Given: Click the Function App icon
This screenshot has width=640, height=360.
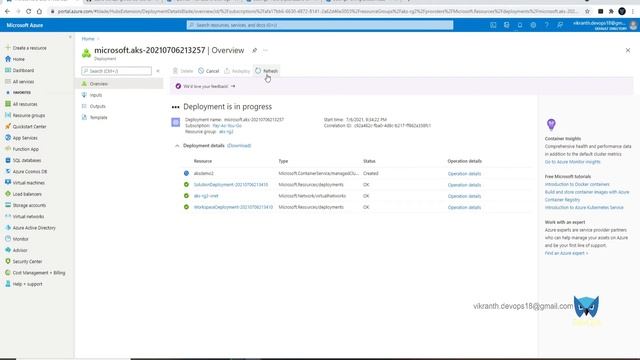Looking at the screenshot, I should point(8,149).
